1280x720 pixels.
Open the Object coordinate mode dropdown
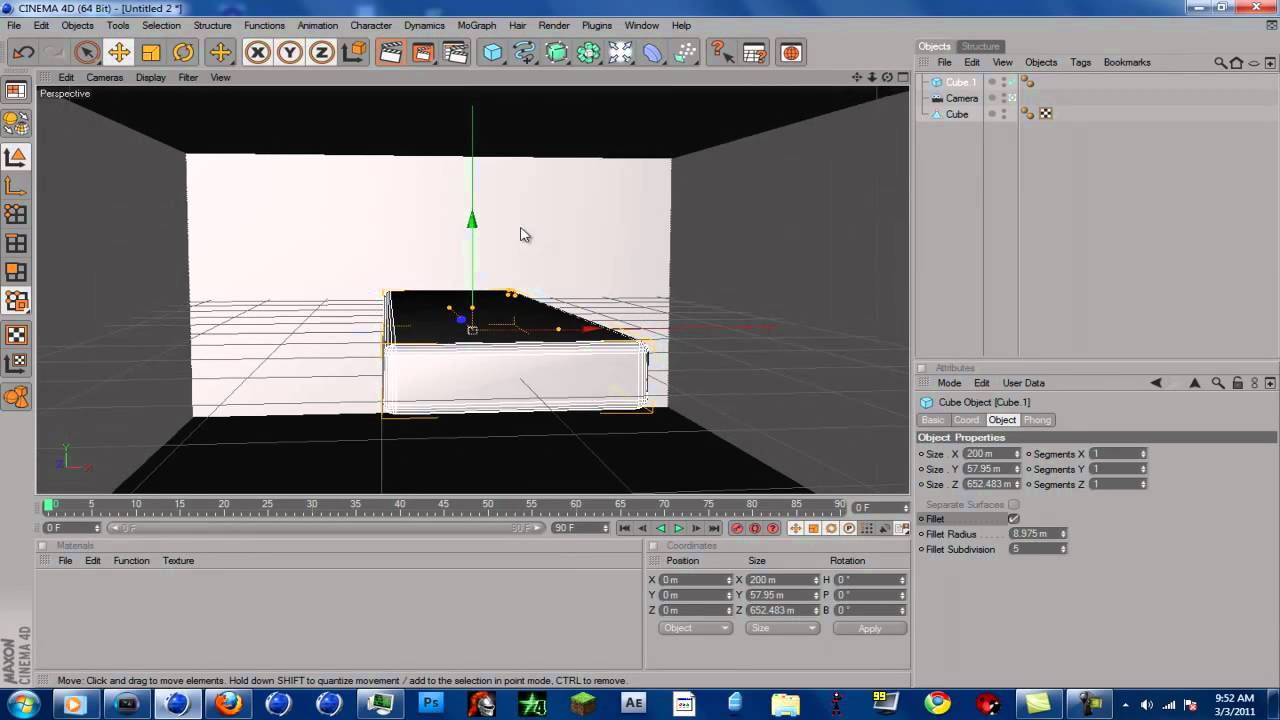point(695,628)
